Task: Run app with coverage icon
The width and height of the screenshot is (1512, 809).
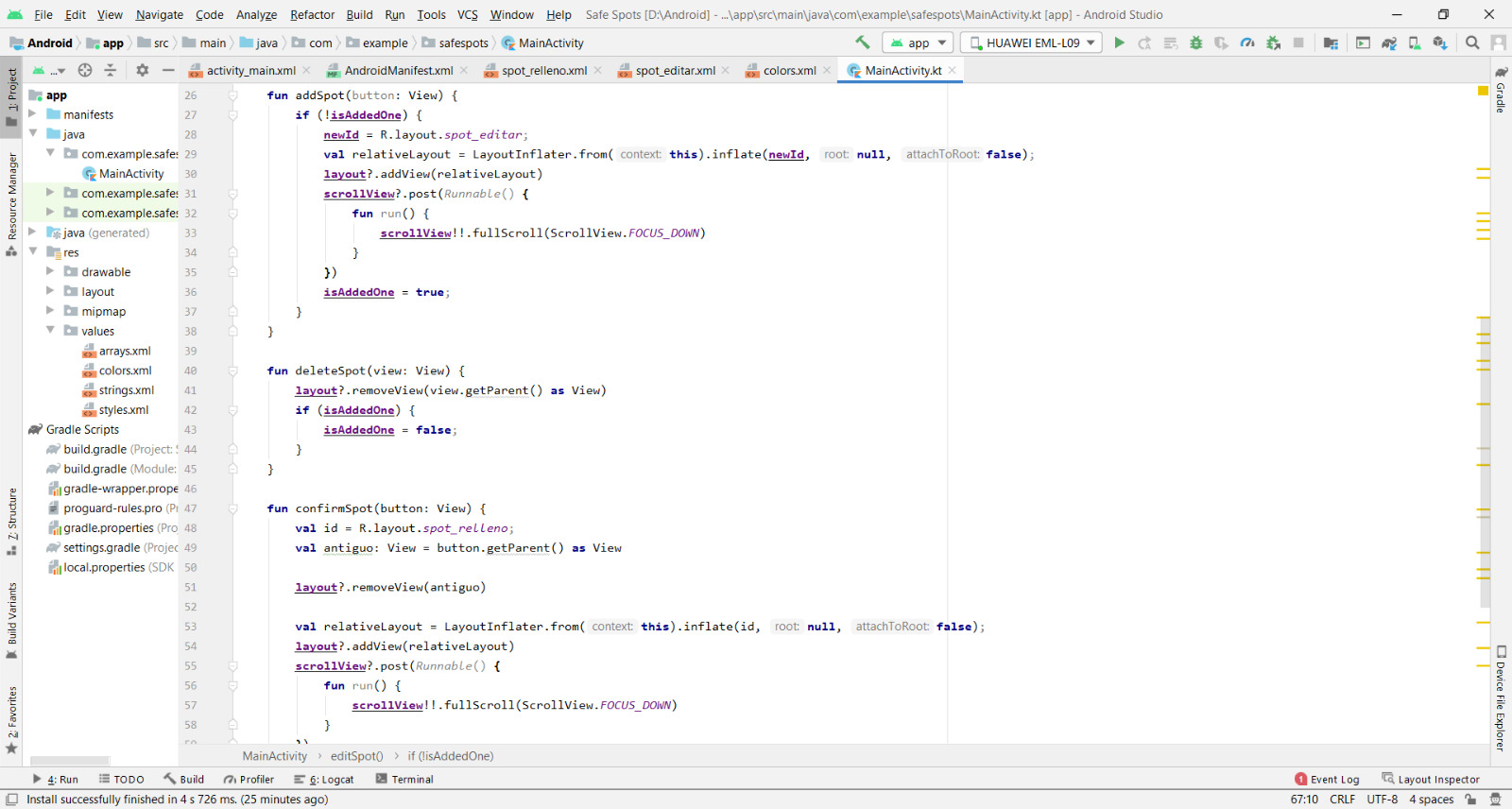Action: (x=1221, y=43)
